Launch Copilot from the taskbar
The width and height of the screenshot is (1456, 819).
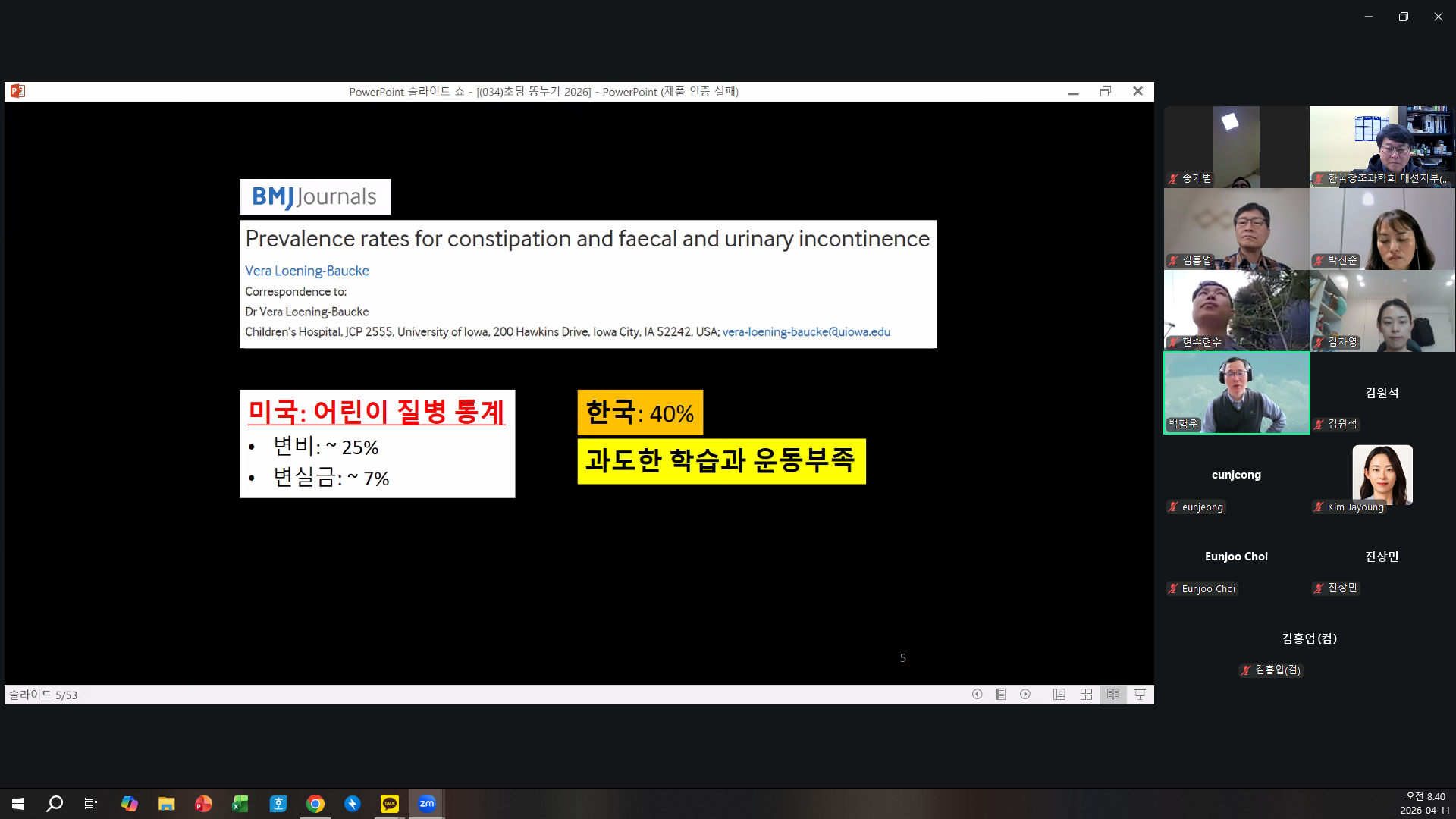click(130, 804)
